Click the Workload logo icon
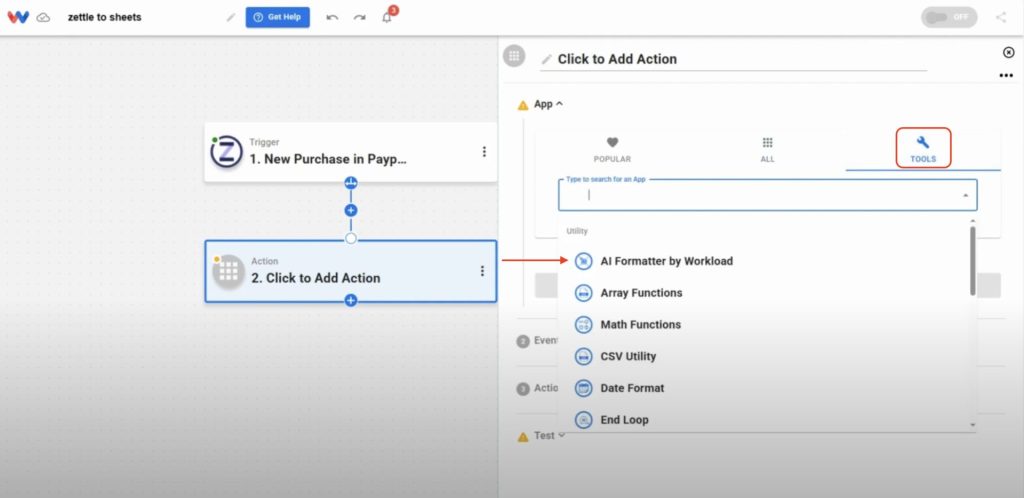Image resolution: width=1024 pixels, height=498 pixels. [x=18, y=18]
